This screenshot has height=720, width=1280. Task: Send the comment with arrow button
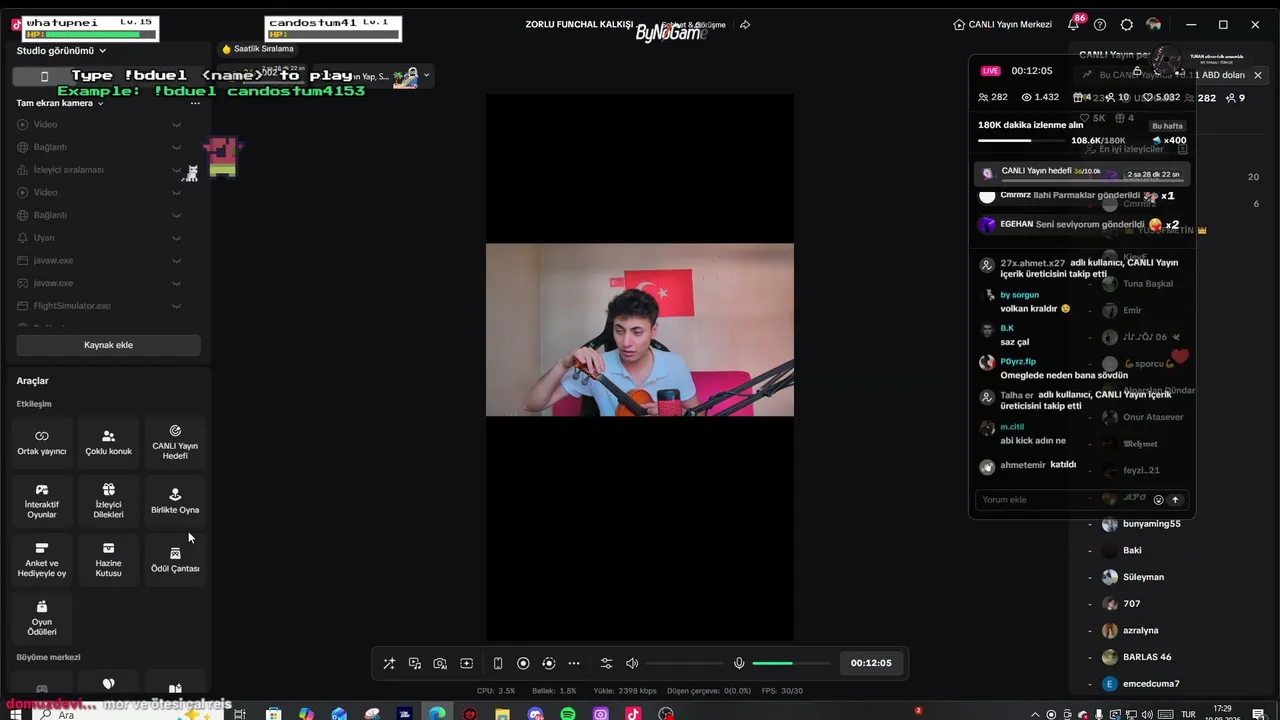point(1175,500)
